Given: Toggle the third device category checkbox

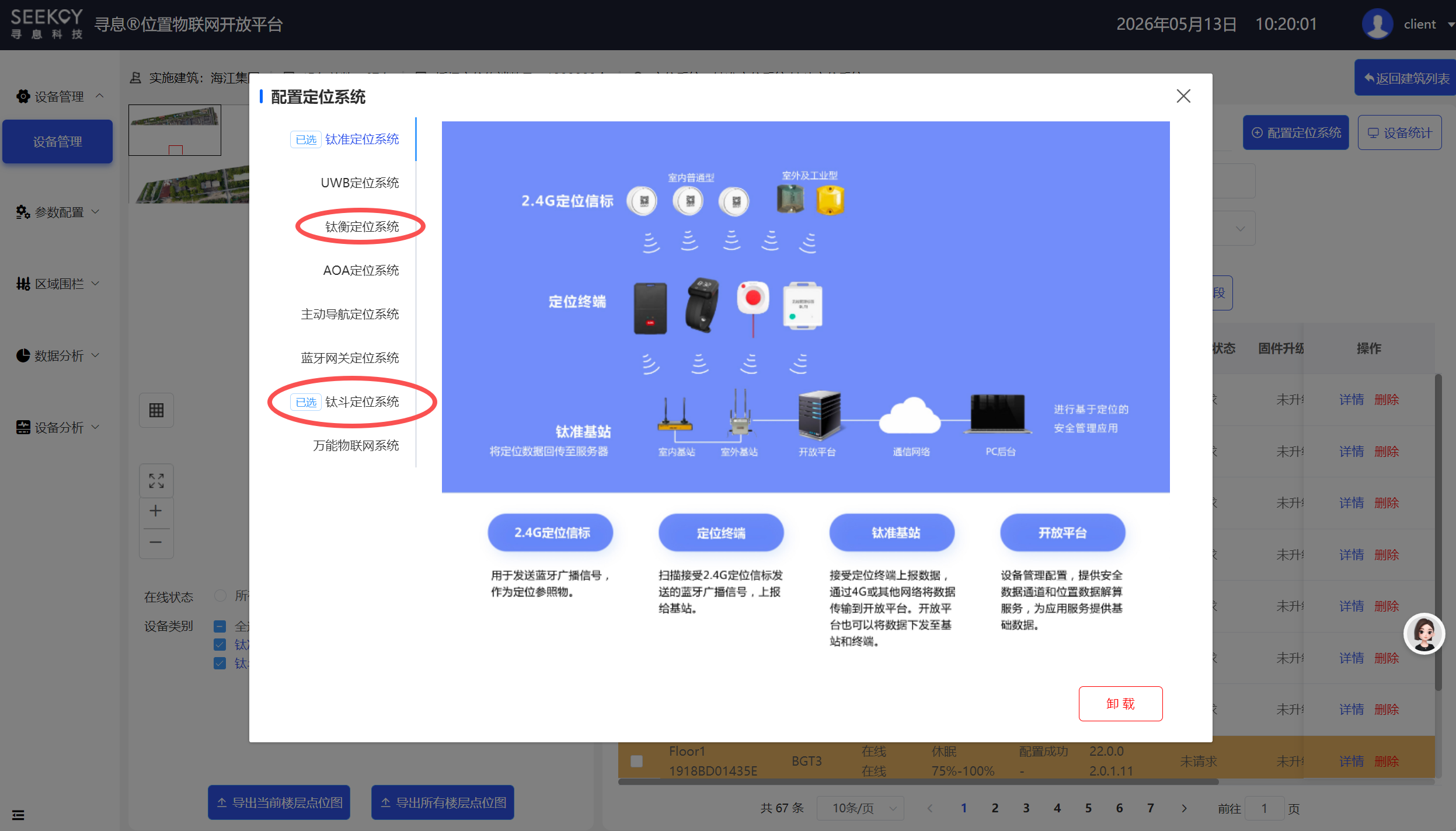Looking at the screenshot, I should (x=220, y=664).
